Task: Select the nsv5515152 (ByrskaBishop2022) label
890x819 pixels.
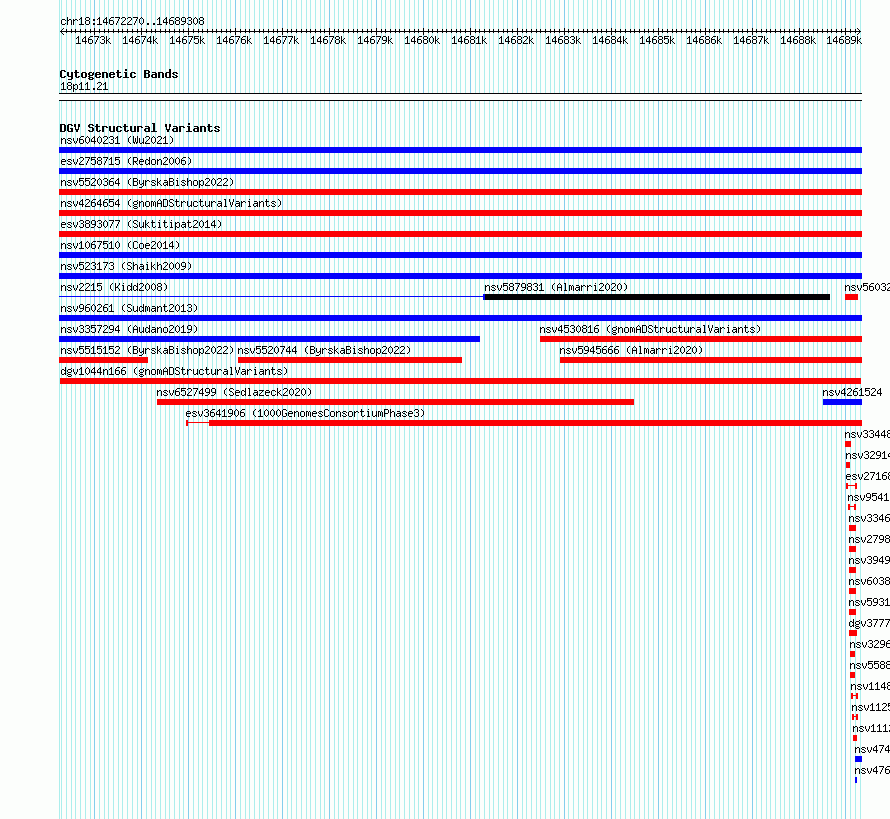Action: (x=147, y=350)
